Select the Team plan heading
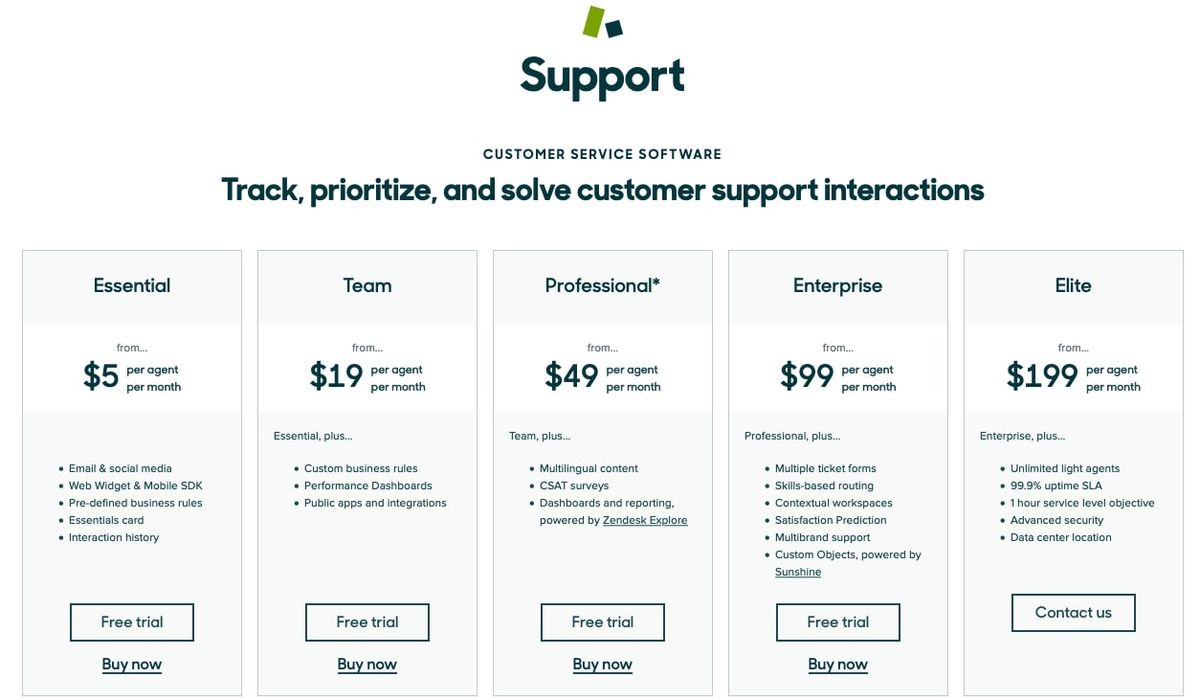 (367, 285)
